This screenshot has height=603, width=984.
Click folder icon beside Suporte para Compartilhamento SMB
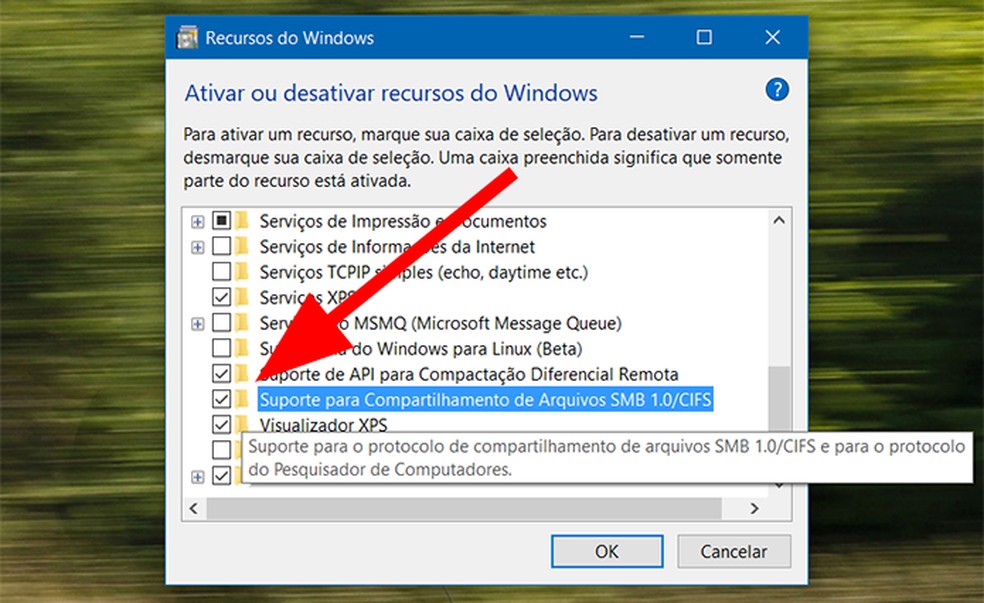[242, 399]
